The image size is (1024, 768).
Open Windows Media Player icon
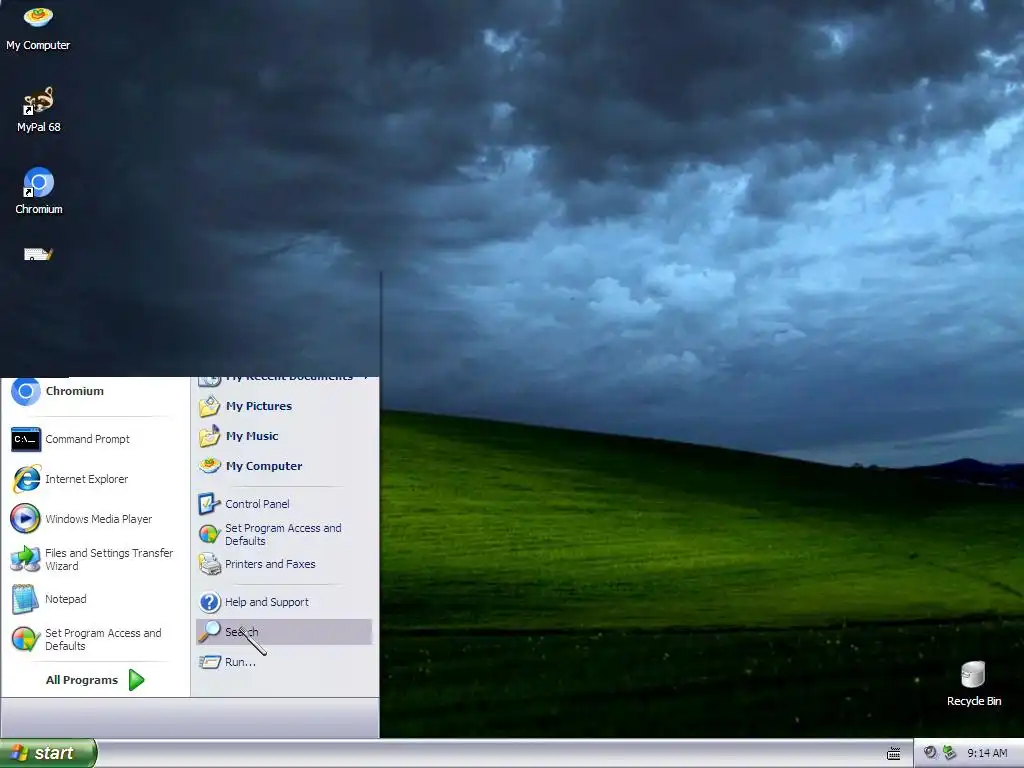pyautogui.click(x=25, y=519)
